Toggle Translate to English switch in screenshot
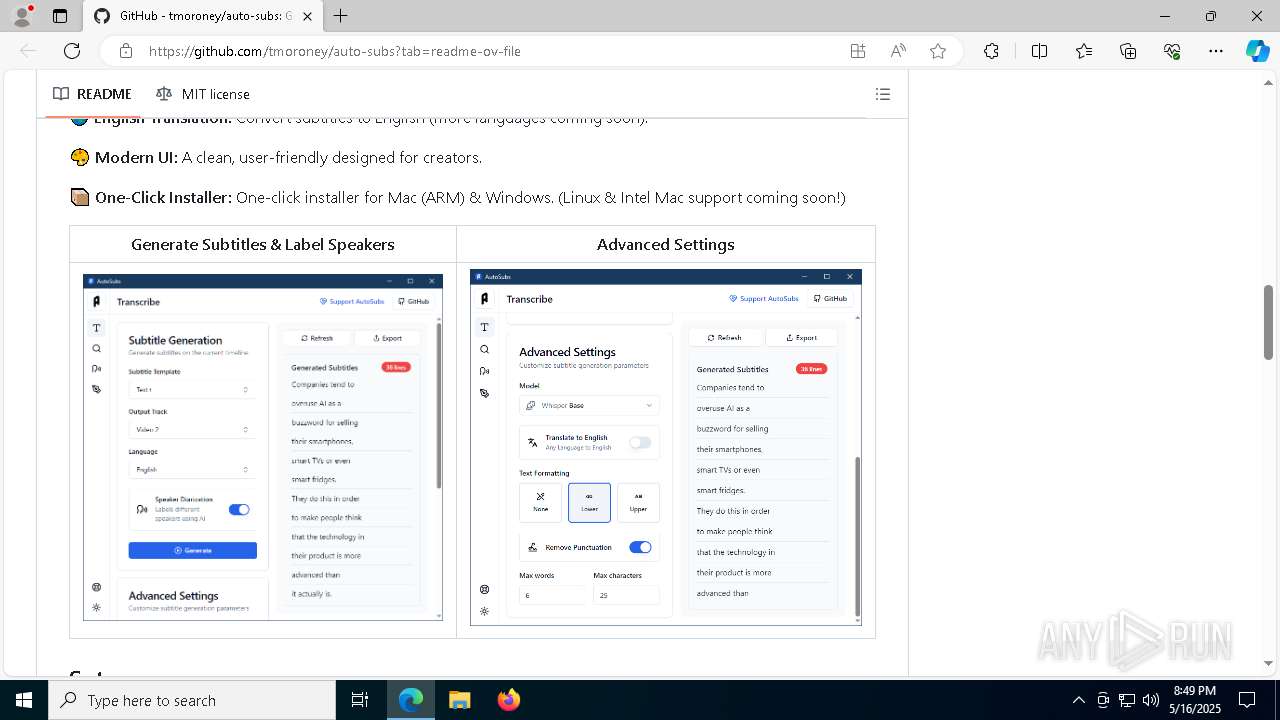The width and height of the screenshot is (1280, 720). click(x=640, y=442)
